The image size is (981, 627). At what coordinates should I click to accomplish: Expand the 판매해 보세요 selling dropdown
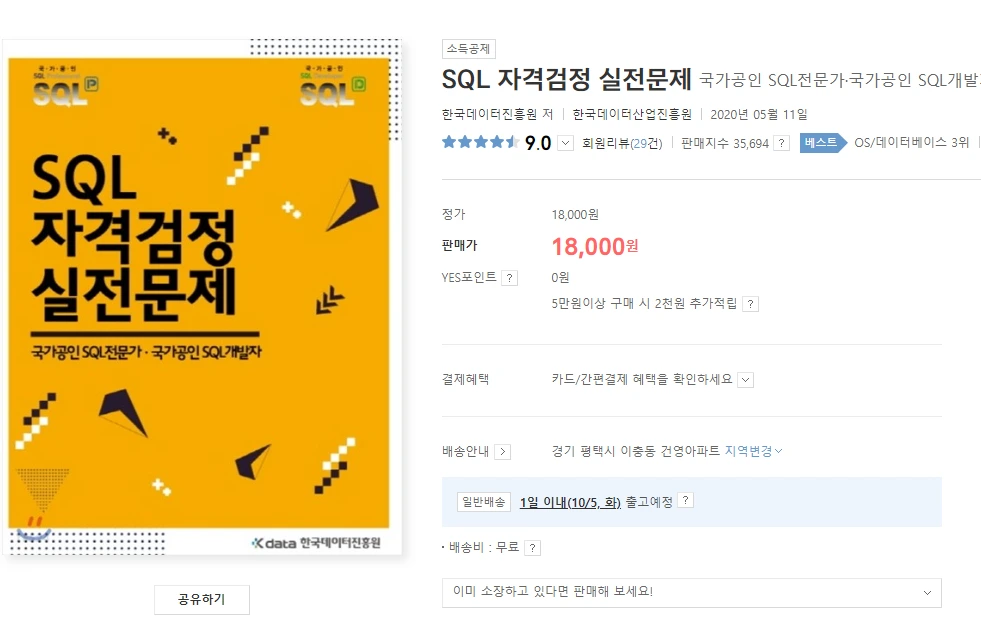(x=929, y=592)
